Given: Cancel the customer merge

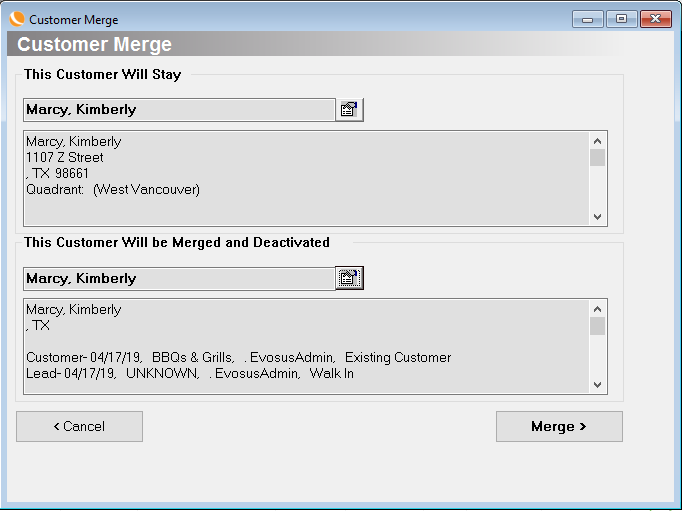Looking at the screenshot, I should [x=79, y=426].
